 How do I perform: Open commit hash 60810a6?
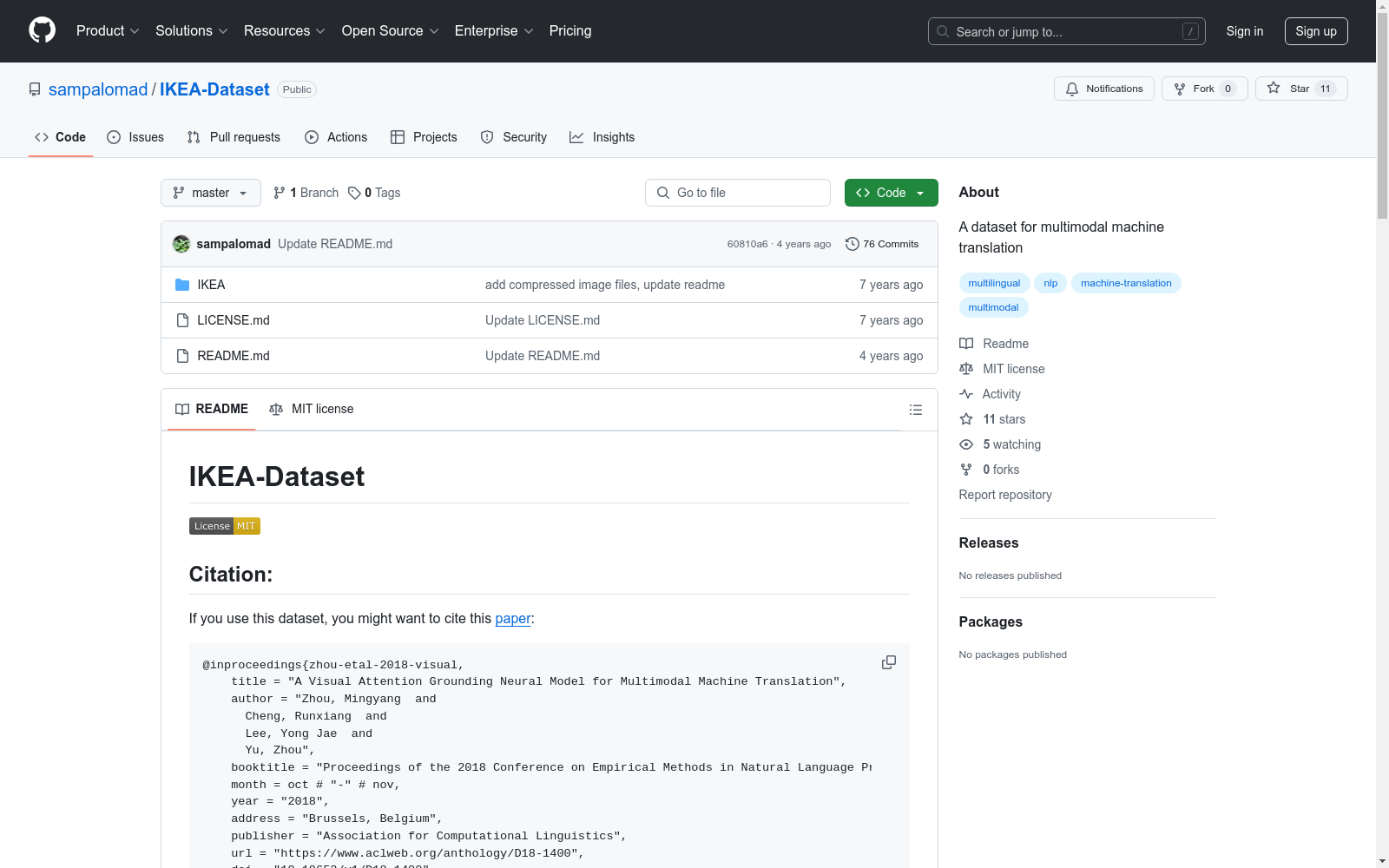(747, 244)
